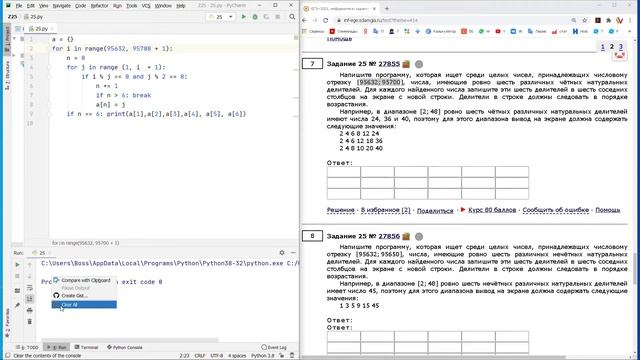Open the Event Log
Viewport: 640px width, 360px height.
274,347
